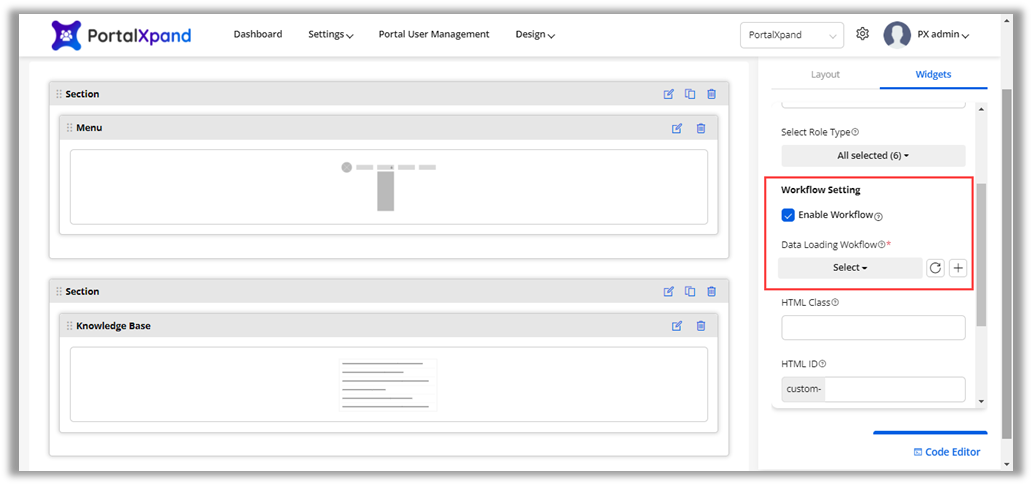Open the Data Loading Workflow Select dropdown
The image size is (1033, 485).
850,268
